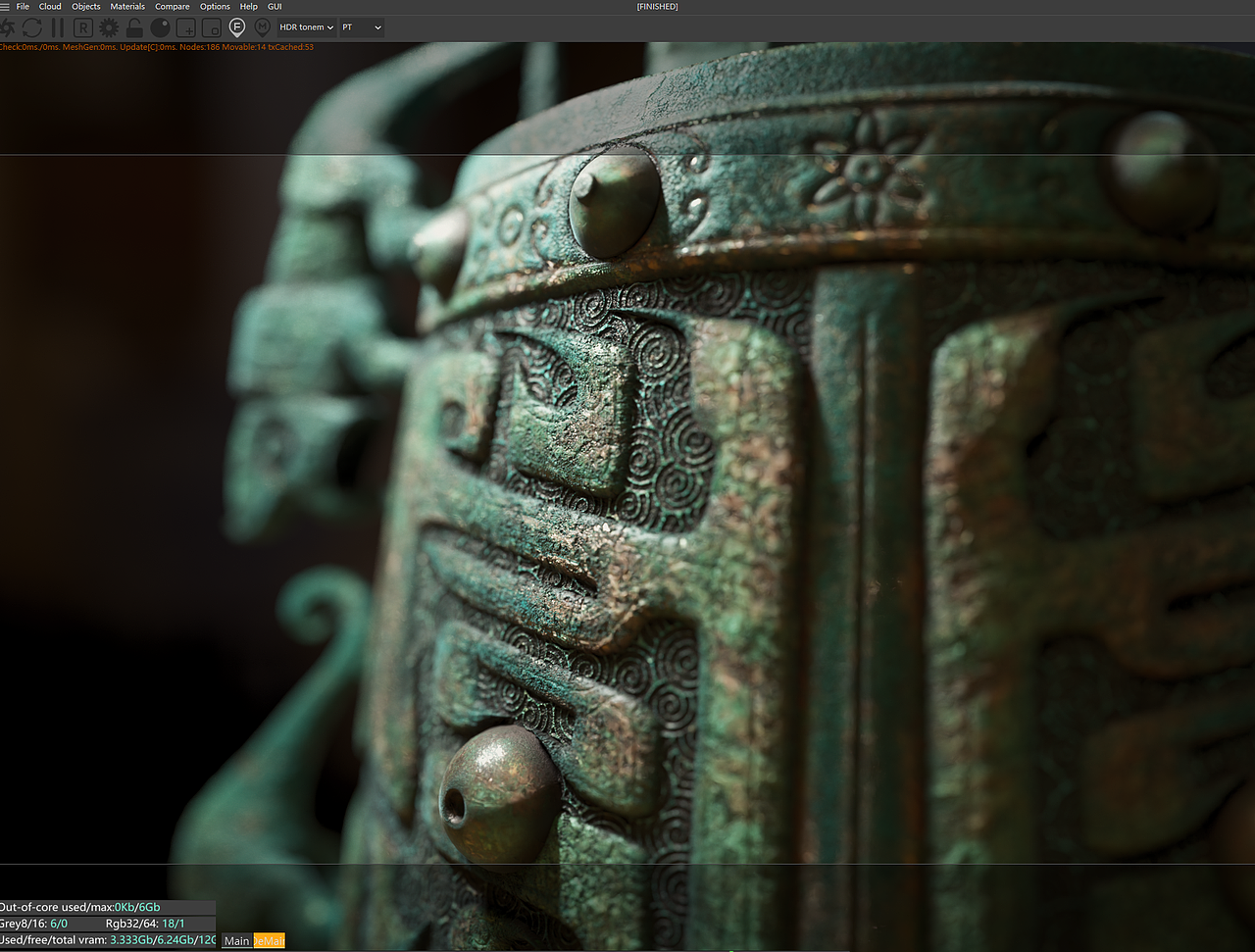Open the File menu
Viewport: 1255px width, 952px height.
pyautogui.click(x=23, y=7)
